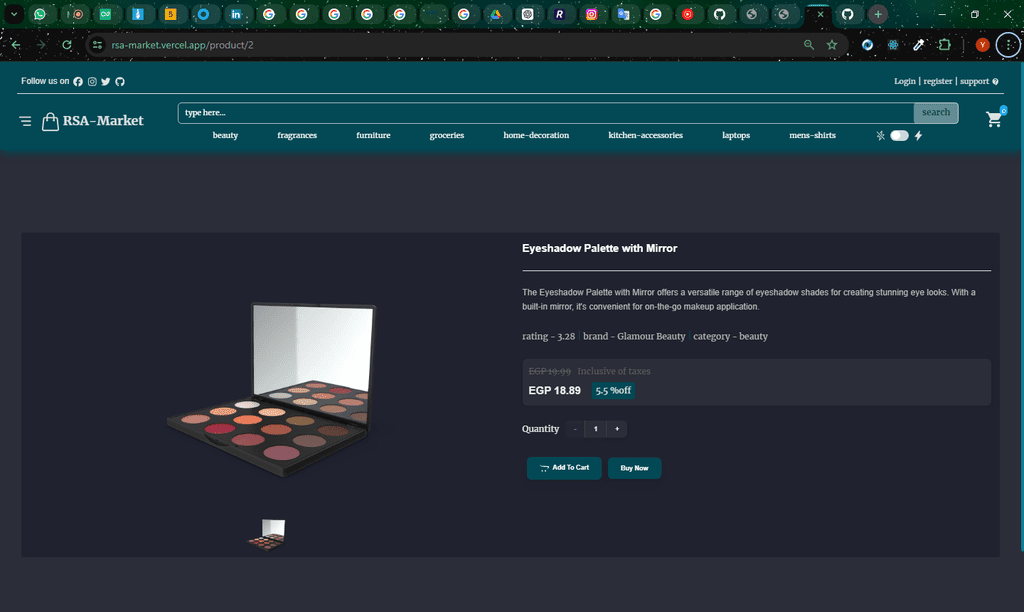Screen dimensions: 1024x612
Task: Click the lightning bolt dark-mode icon
Action: (918, 136)
